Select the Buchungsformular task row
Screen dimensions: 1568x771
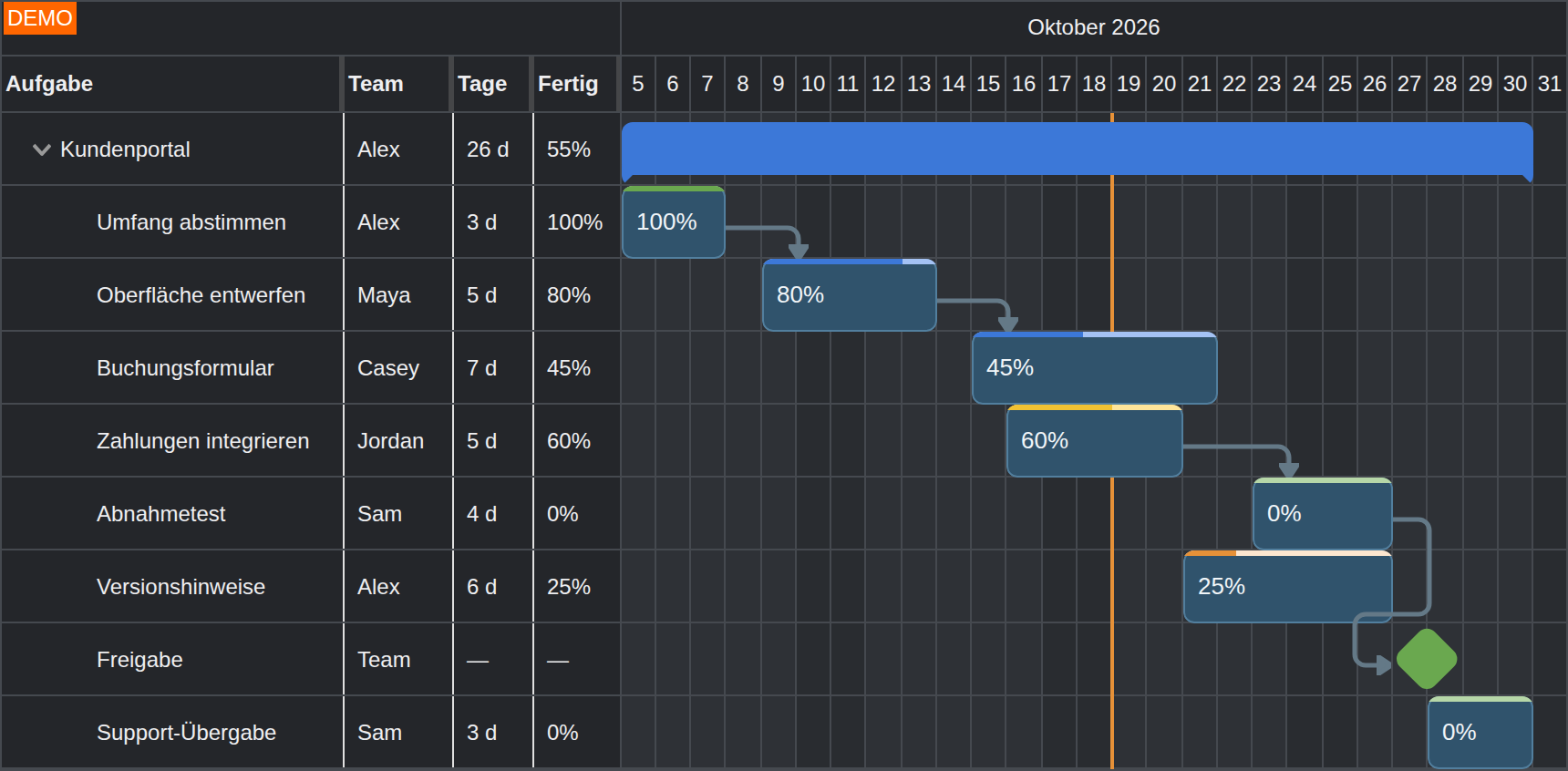(310, 368)
